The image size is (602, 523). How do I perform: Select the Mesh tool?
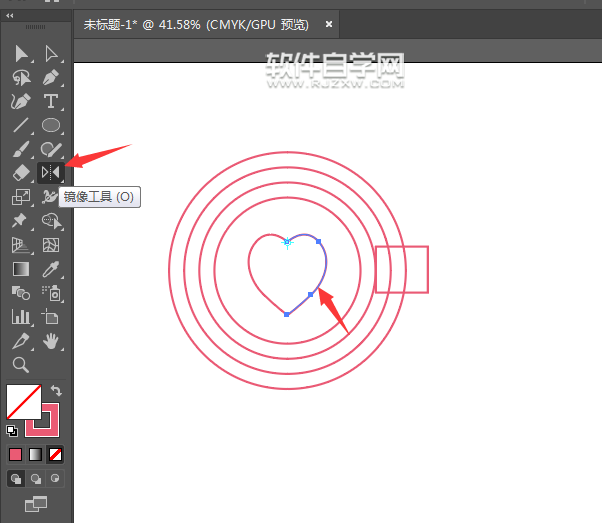pos(51,245)
